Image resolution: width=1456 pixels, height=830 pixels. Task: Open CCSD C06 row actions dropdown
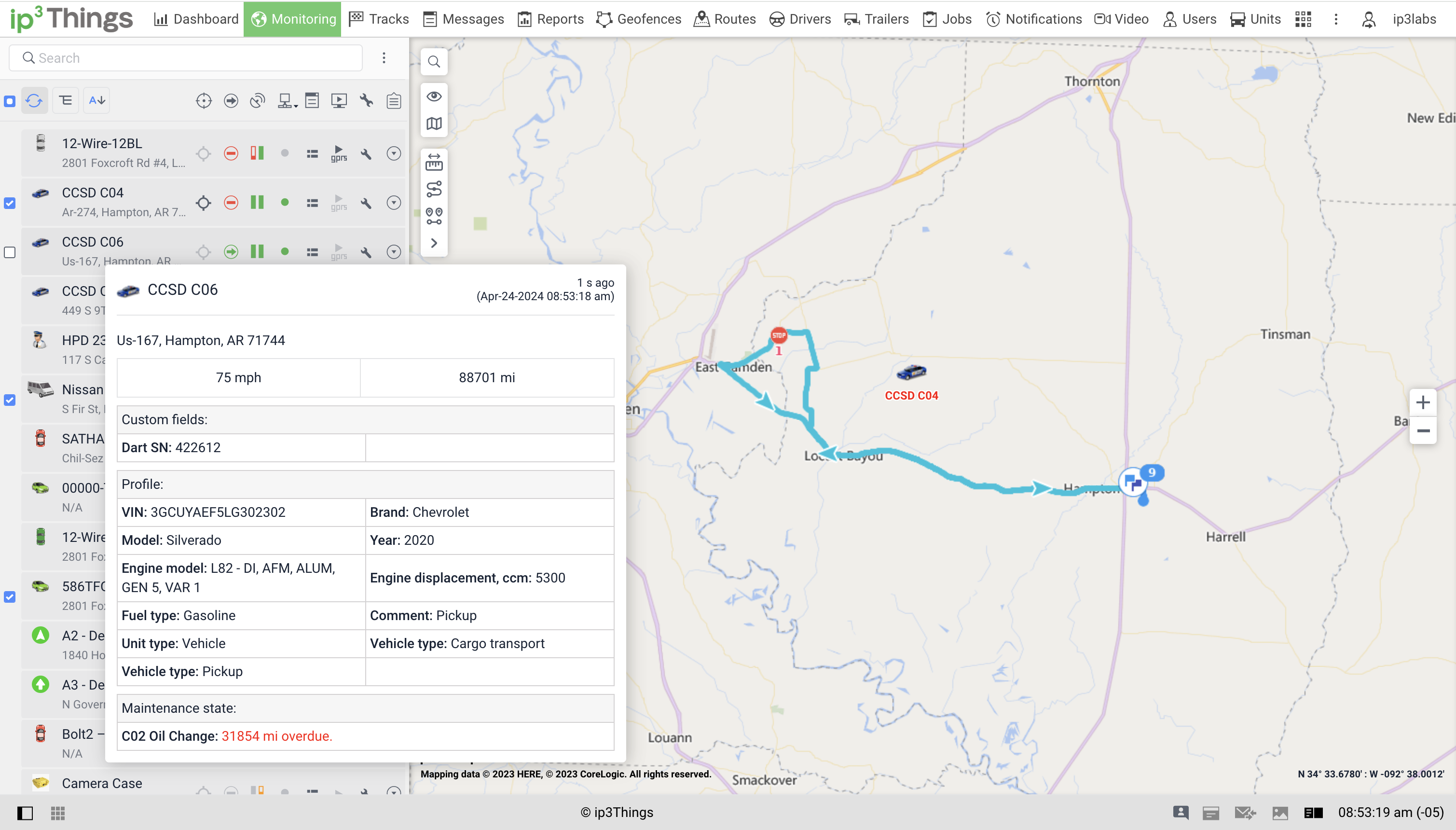click(394, 251)
